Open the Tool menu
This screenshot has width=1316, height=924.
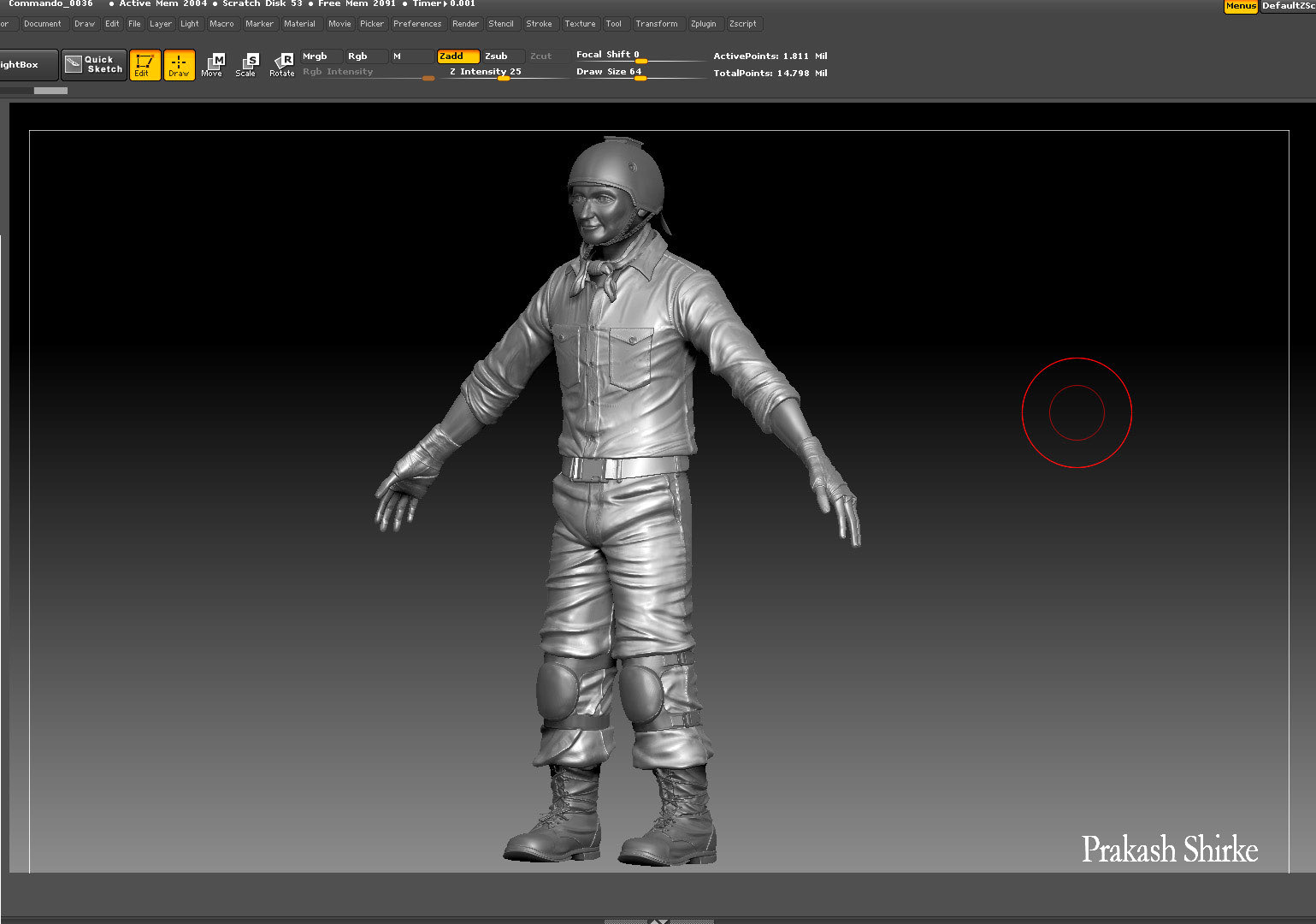pos(614,24)
